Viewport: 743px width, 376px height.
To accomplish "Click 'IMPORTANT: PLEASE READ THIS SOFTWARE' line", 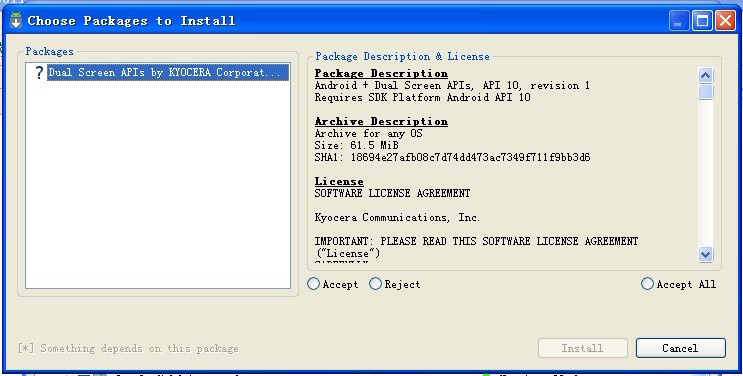I will click(476, 241).
